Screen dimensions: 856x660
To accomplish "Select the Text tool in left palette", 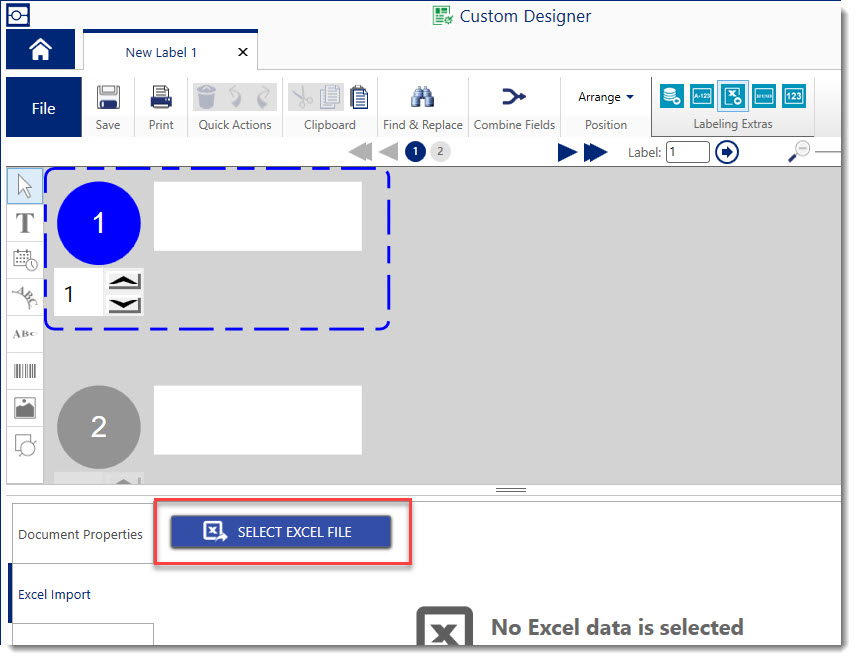I will 25,223.
